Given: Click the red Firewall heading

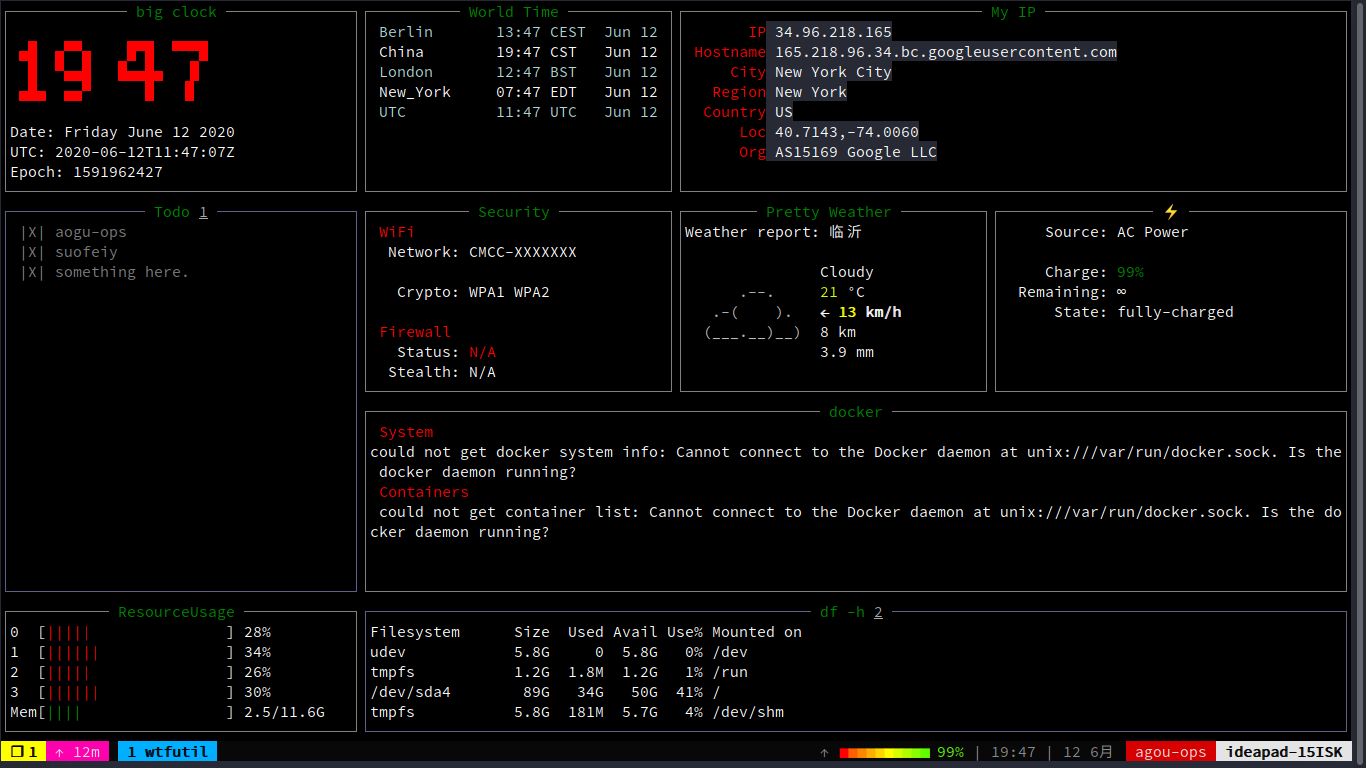Looking at the screenshot, I should [x=415, y=332].
